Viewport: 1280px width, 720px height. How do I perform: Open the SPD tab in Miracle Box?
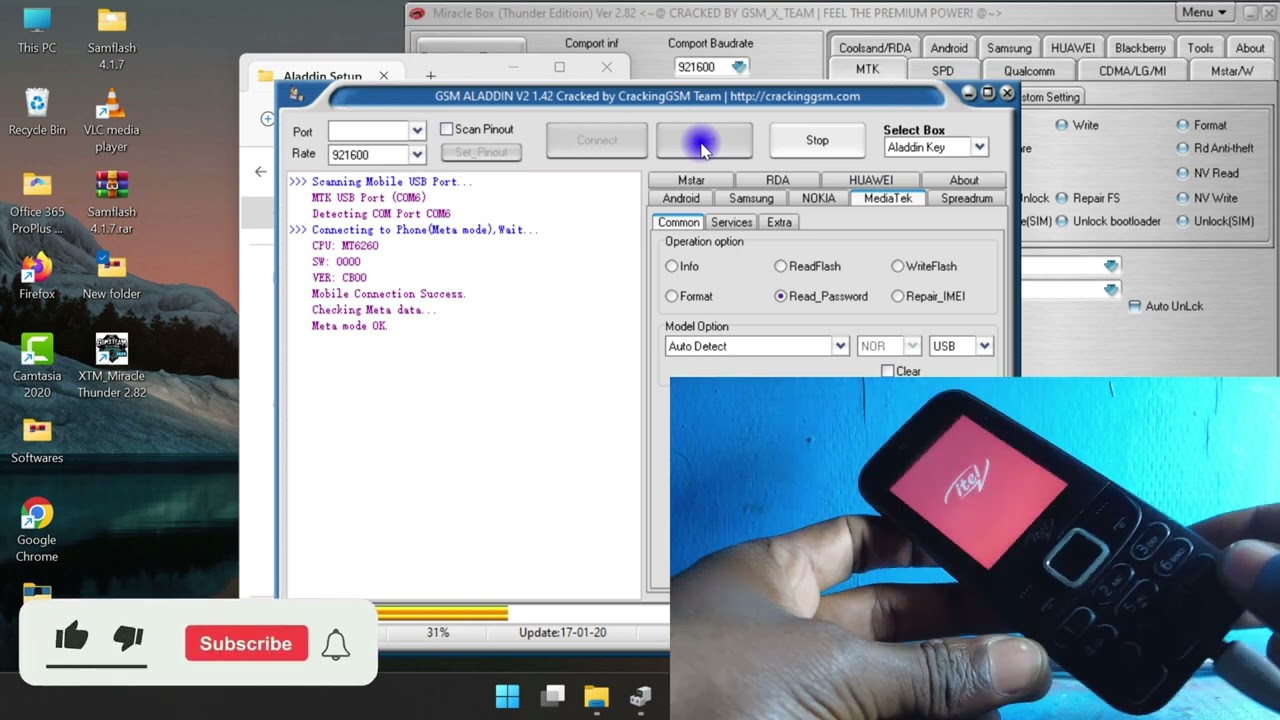tap(943, 71)
